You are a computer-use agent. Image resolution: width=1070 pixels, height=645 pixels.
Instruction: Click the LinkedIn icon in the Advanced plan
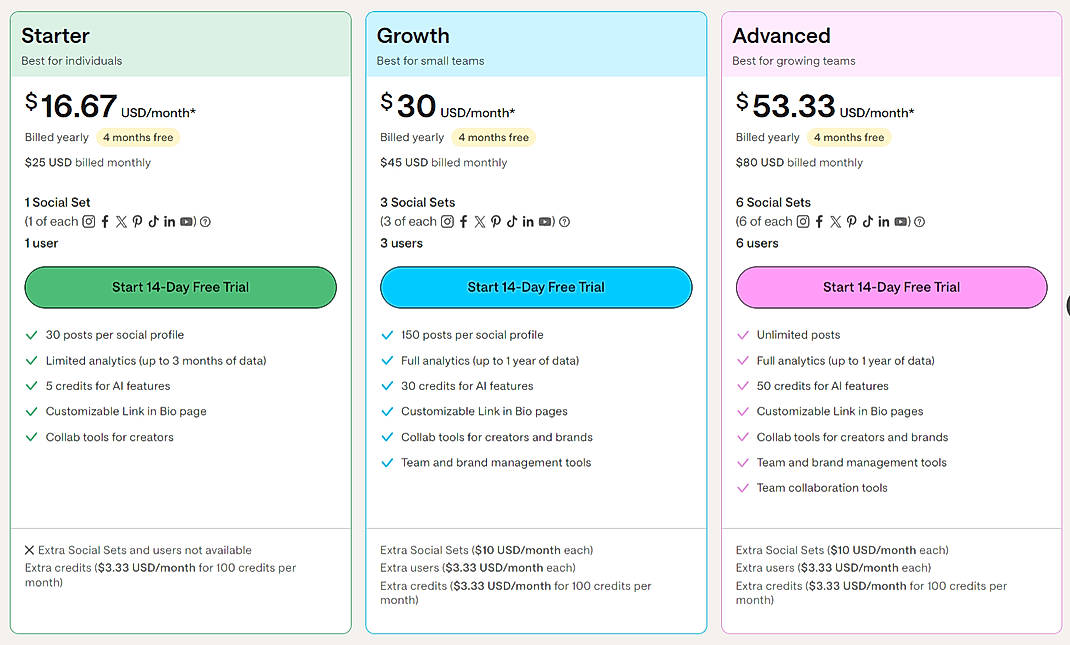point(884,222)
